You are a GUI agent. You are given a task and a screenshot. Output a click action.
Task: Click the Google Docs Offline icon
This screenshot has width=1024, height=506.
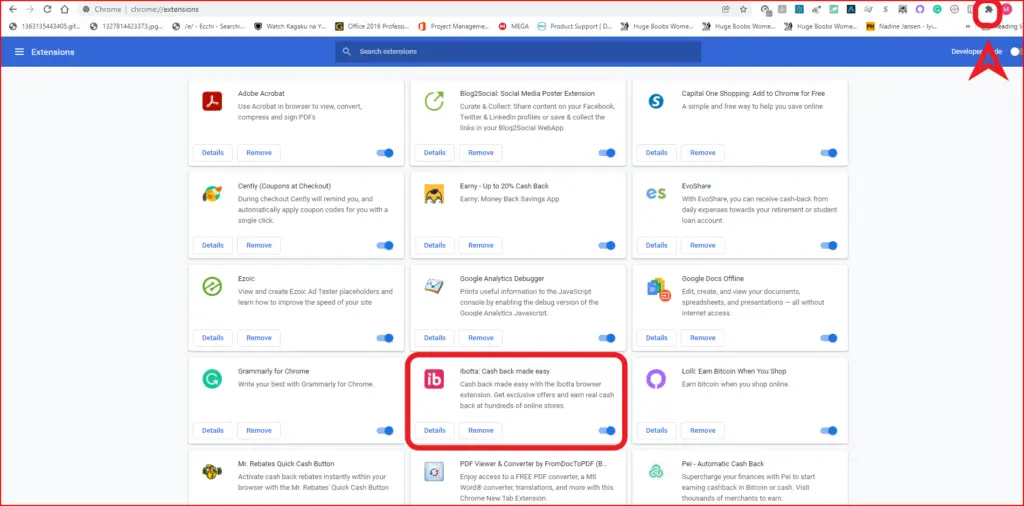point(658,289)
